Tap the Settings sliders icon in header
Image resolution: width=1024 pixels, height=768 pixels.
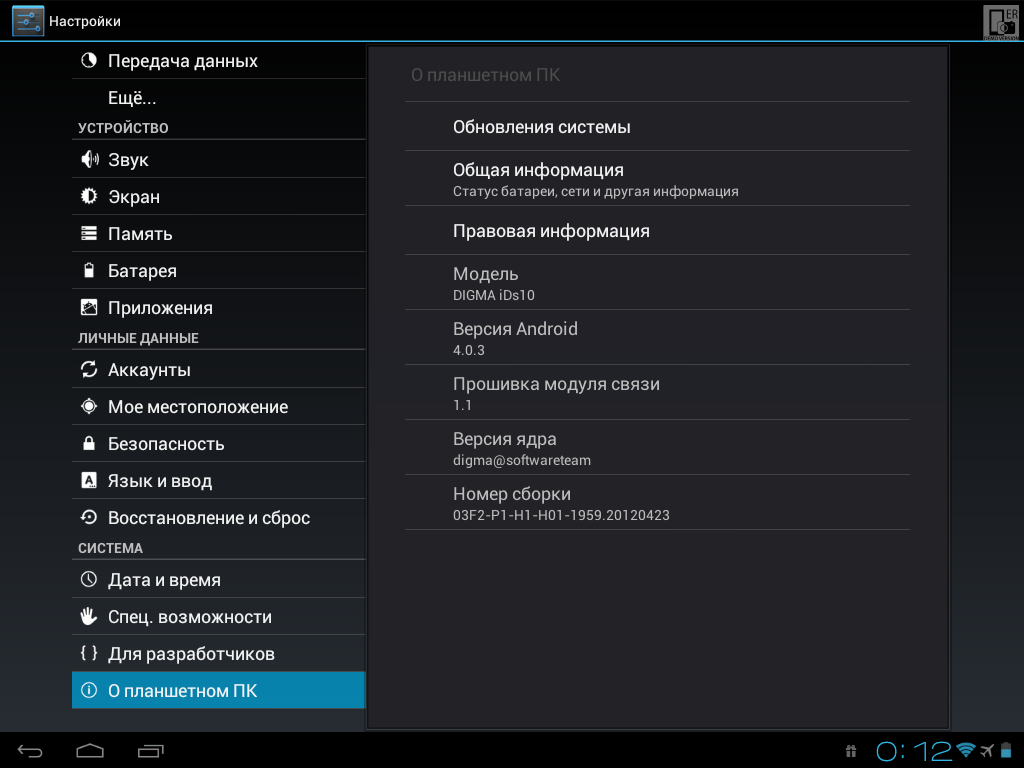pyautogui.click(x=28, y=21)
